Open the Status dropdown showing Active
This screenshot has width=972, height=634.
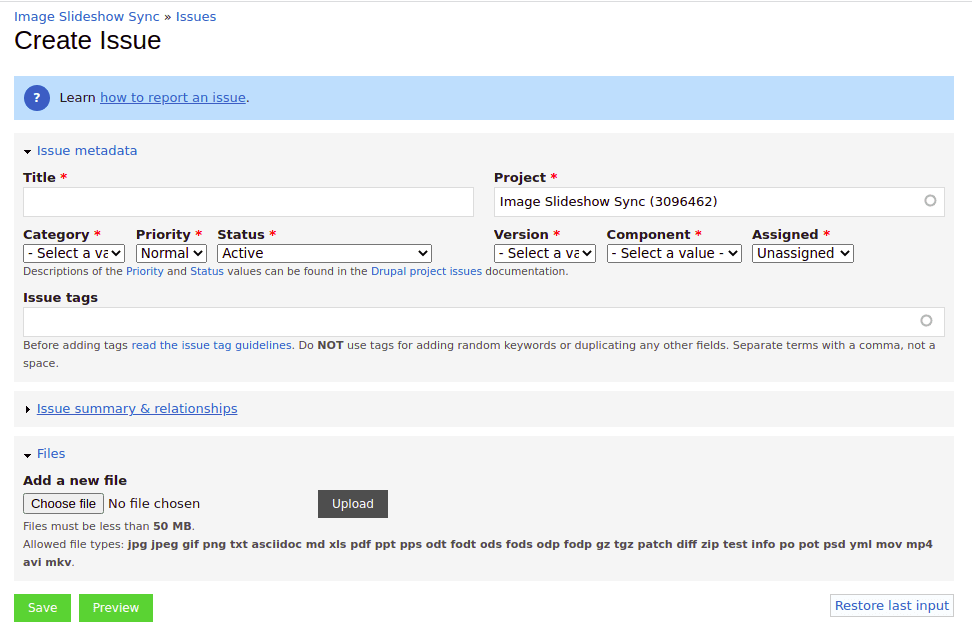[x=324, y=253]
